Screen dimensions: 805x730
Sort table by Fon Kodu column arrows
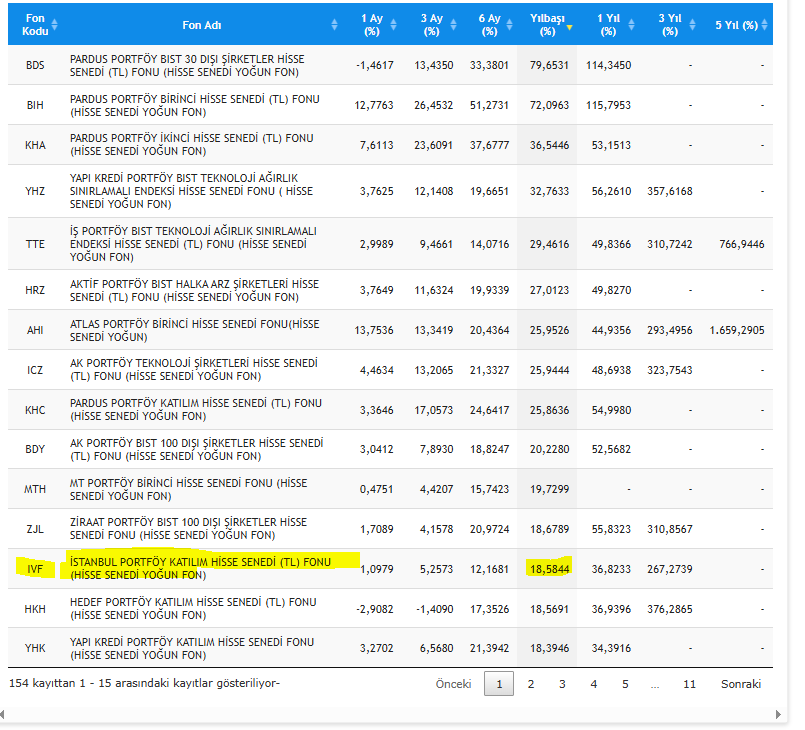(x=54, y=25)
